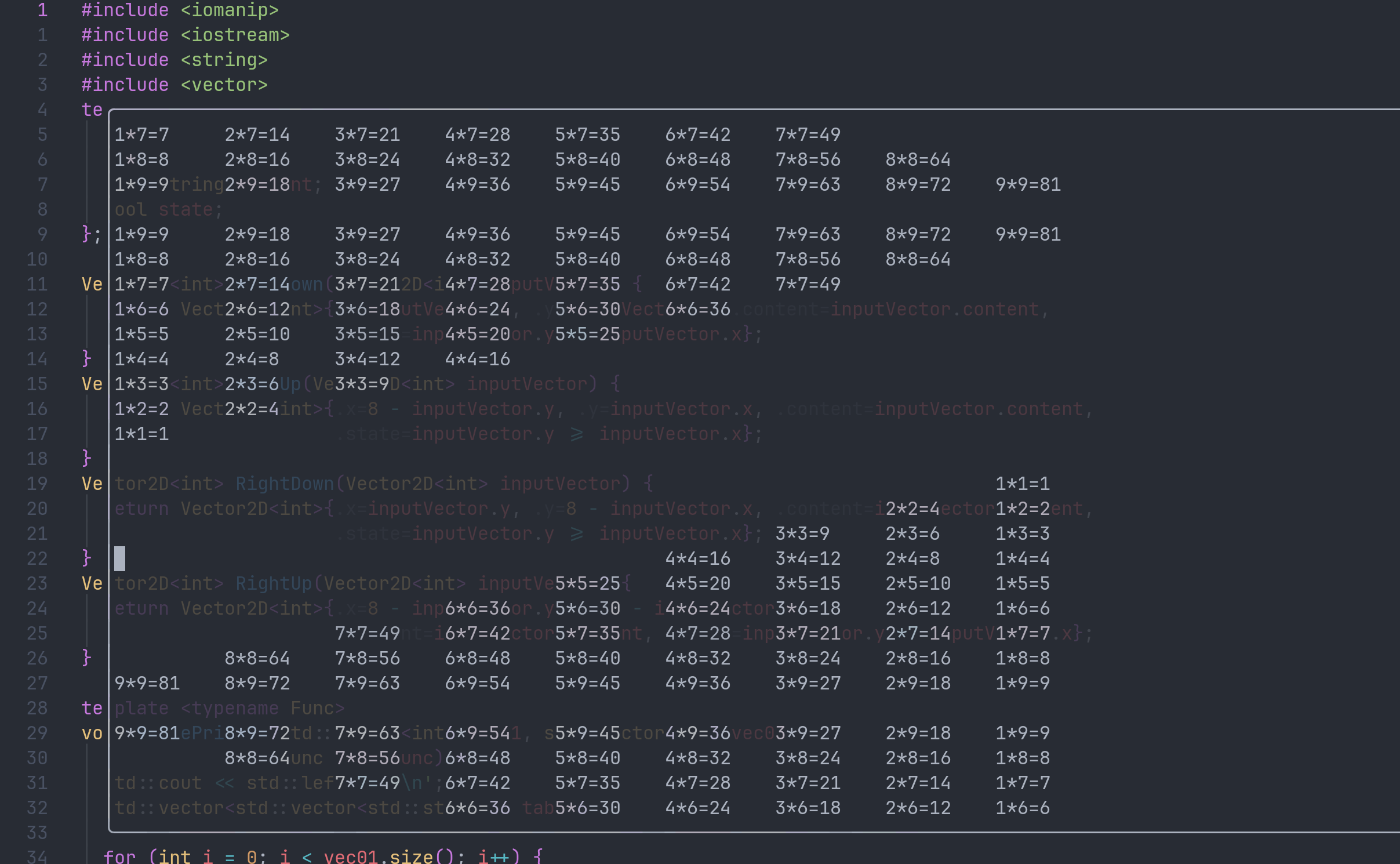Click the RightDown function name
The height and width of the screenshot is (864, 1400).
click(x=285, y=484)
